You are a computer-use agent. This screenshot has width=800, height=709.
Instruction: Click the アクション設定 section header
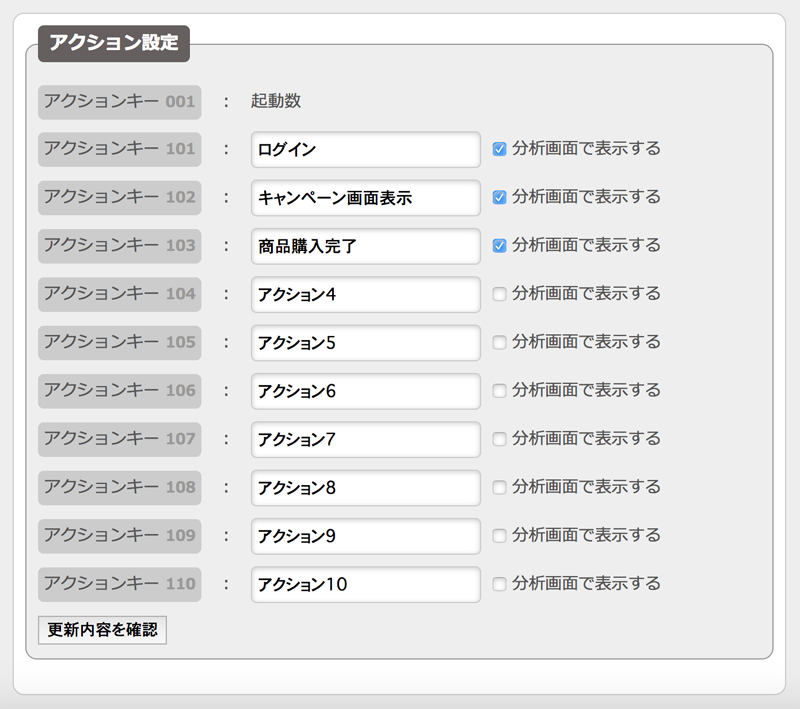coord(114,43)
